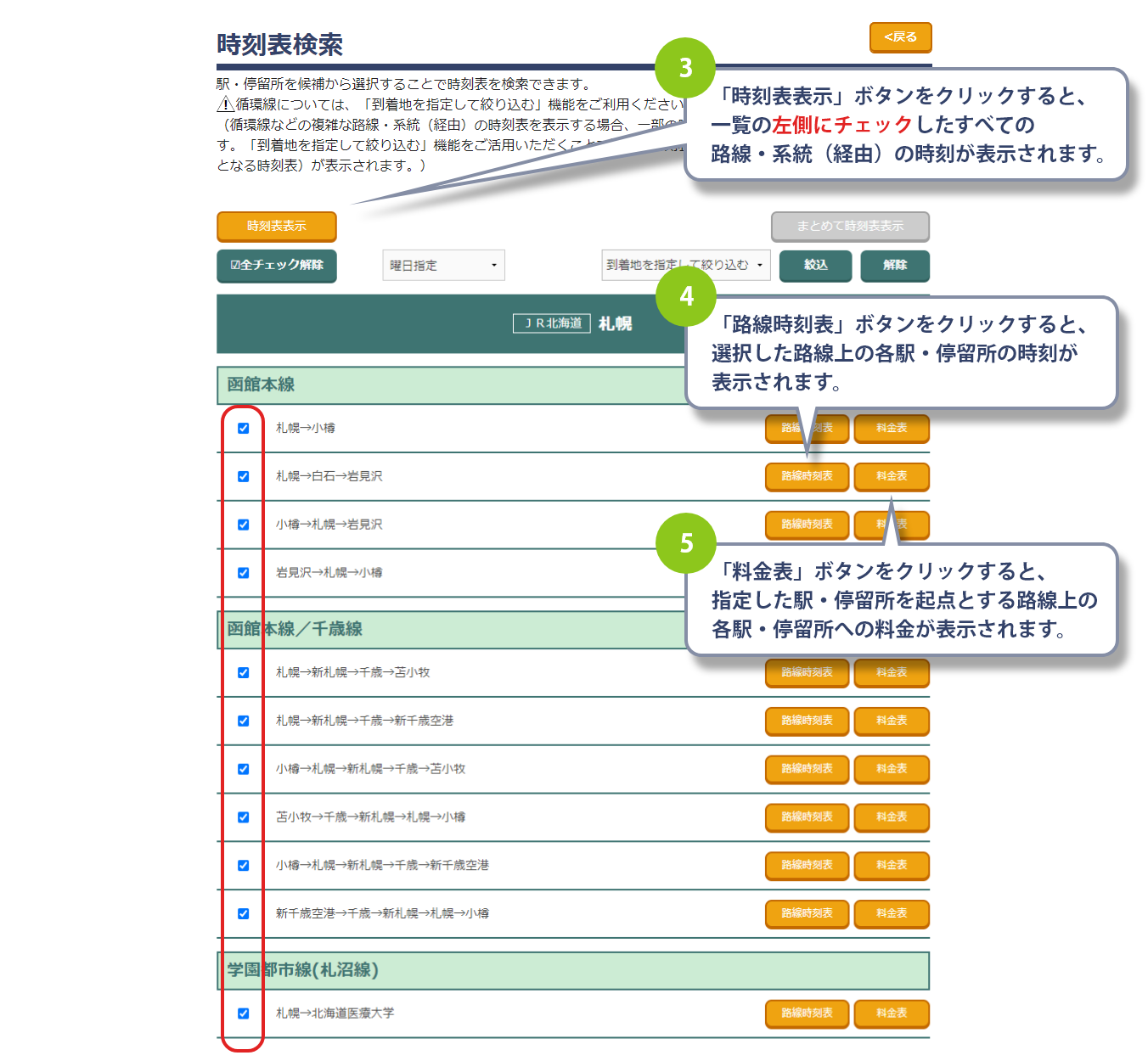Viewport: 1148px width, 1061px height.
Task: Click the orange 時刻表表示 button
Action: click(x=277, y=227)
